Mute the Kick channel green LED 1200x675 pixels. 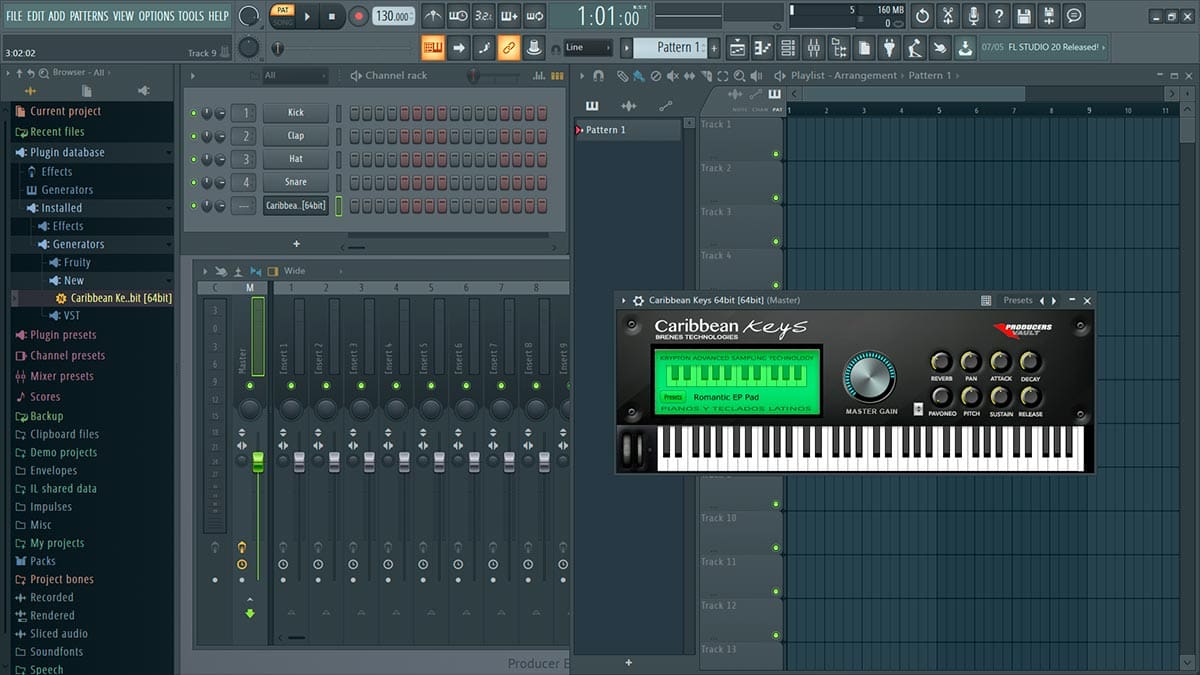tap(194, 113)
